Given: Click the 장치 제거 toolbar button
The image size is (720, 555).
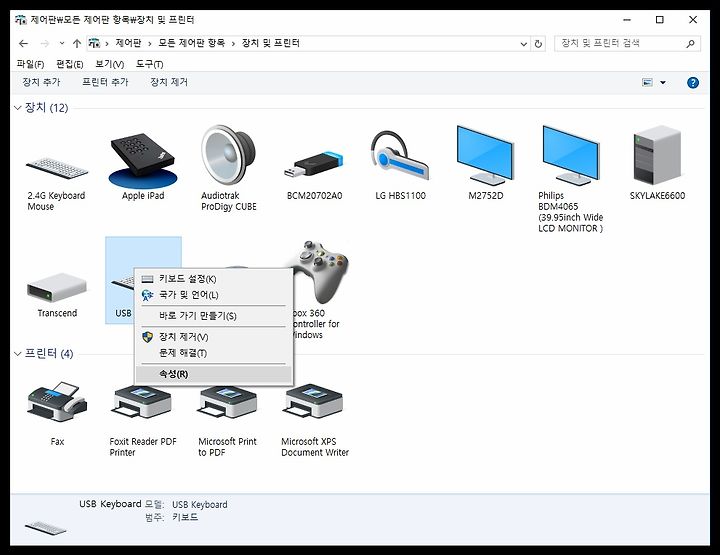Looking at the screenshot, I should (169, 82).
